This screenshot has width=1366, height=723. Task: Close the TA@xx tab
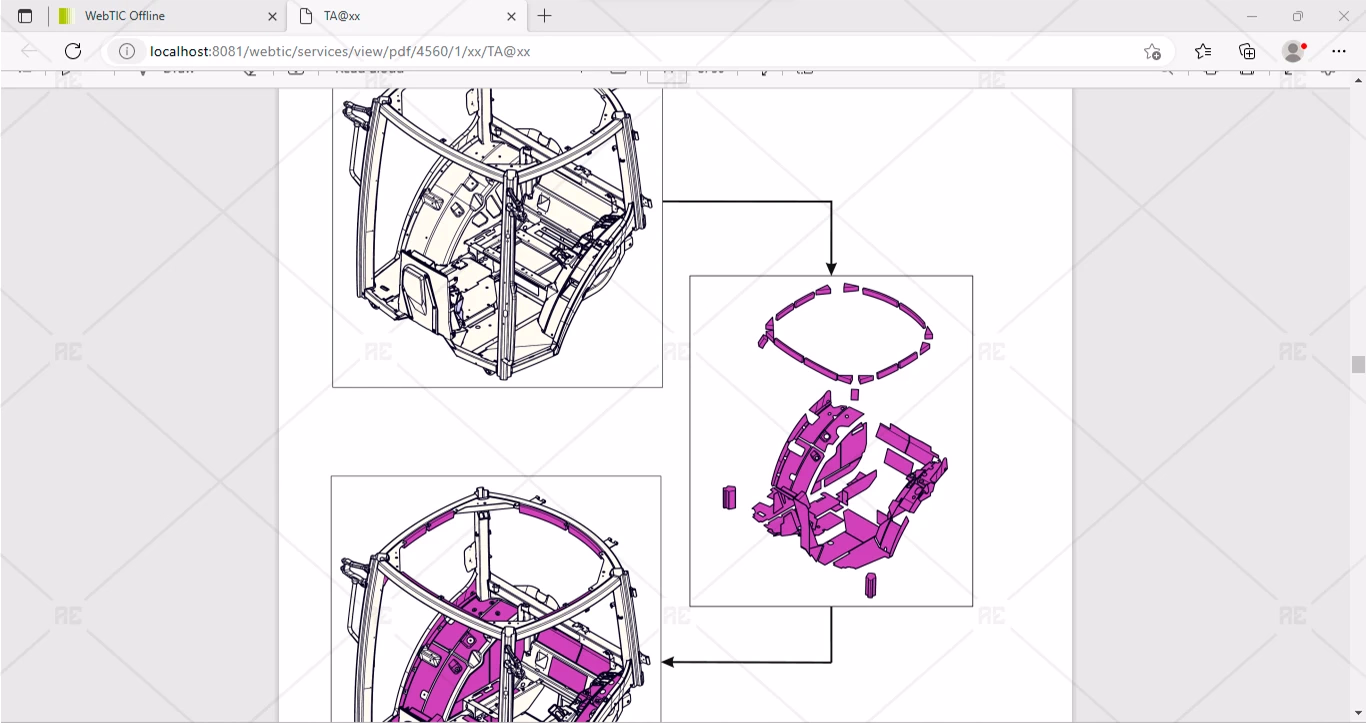[512, 16]
